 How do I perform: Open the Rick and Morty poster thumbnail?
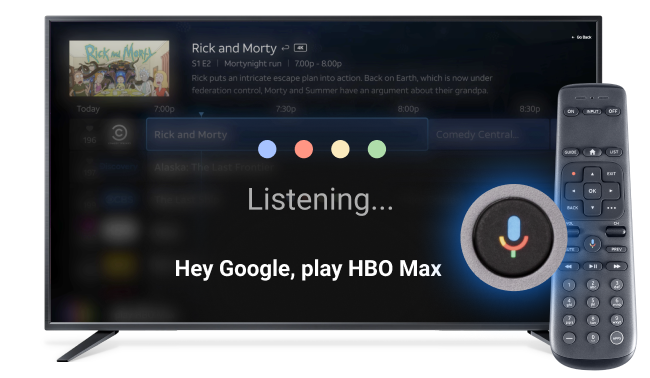119,68
